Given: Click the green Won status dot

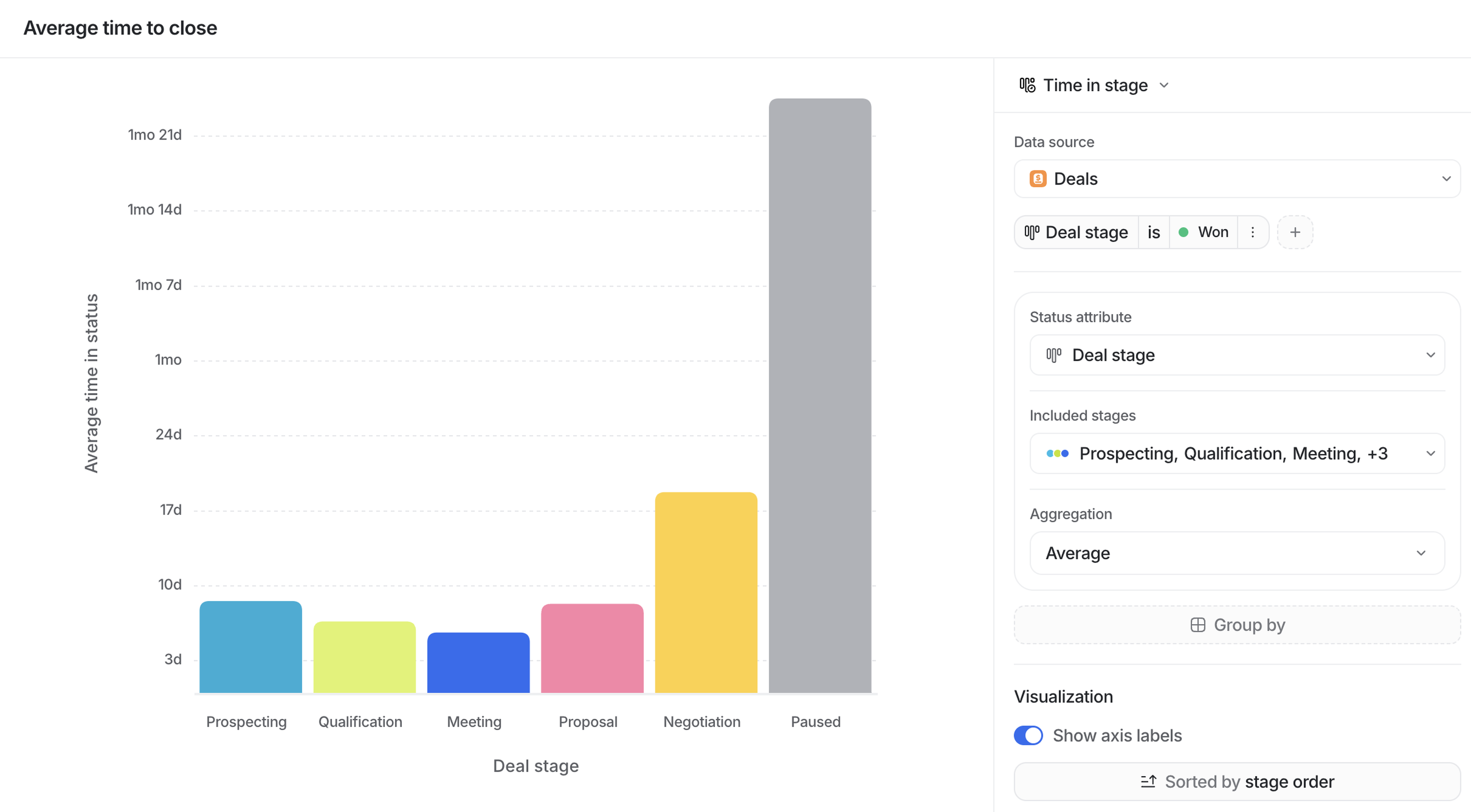Looking at the screenshot, I should point(1184,232).
